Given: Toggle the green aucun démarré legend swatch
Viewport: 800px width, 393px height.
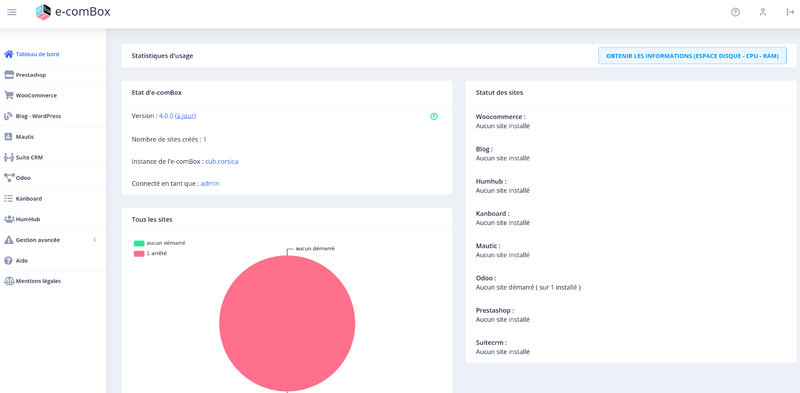Looking at the screenshot, I should (139, 243).
